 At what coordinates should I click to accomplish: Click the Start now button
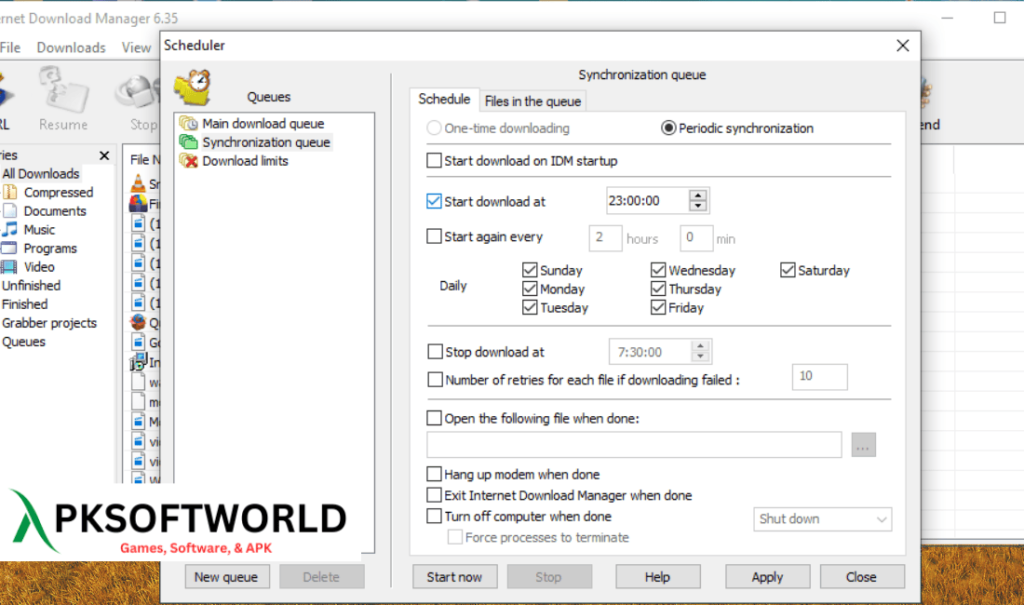click(x=455, y=577)
